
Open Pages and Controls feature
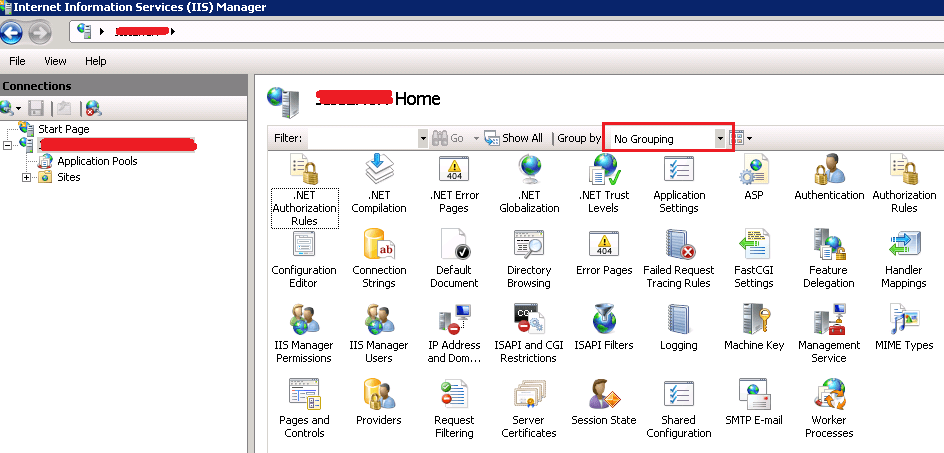pyautogui.click(x=304, y=409)
